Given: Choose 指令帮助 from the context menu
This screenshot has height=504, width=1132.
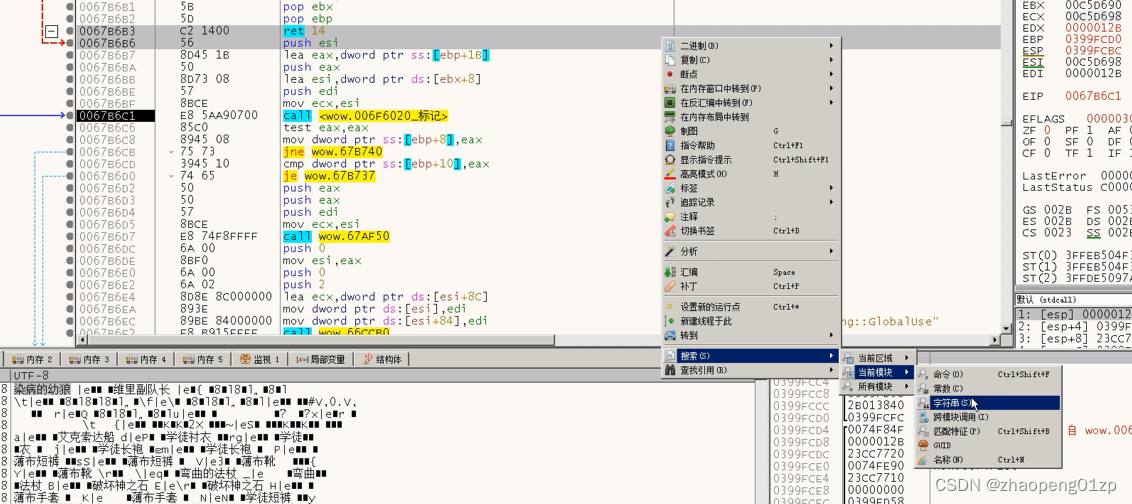Looking at the screenshot, I should click(752, 145).
